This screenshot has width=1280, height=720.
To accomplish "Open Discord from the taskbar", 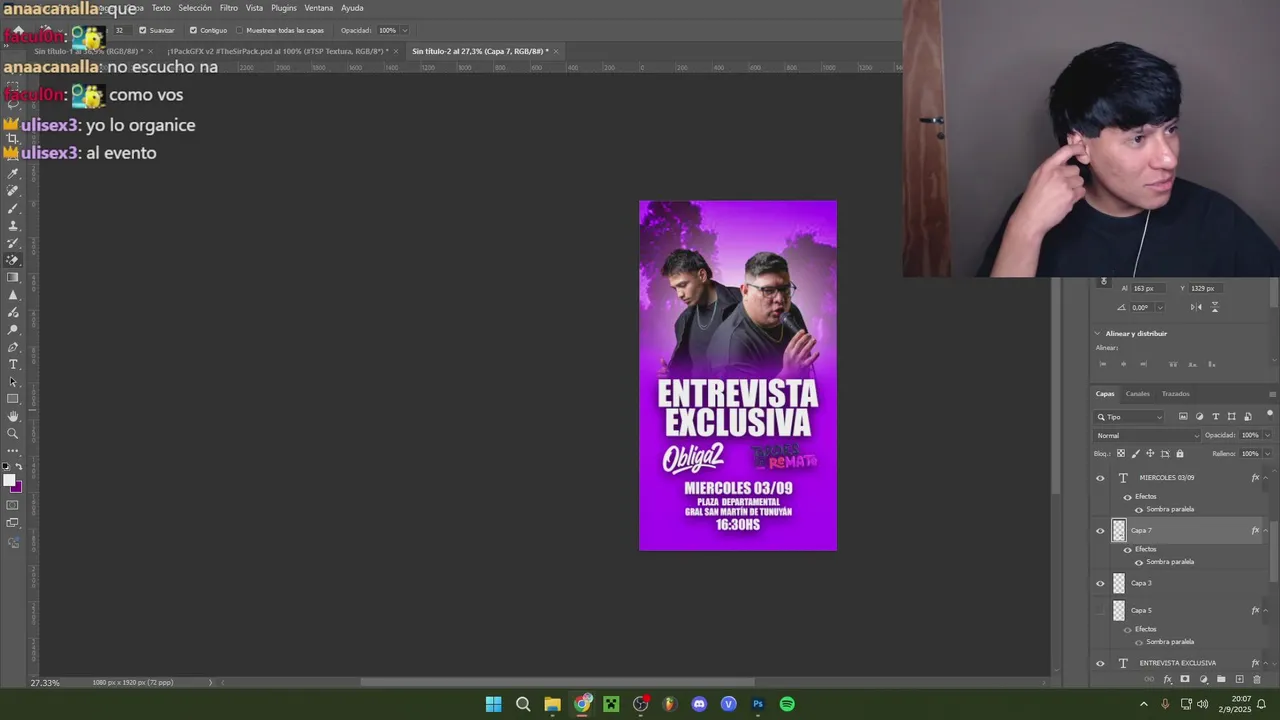I will coord(699,704).
